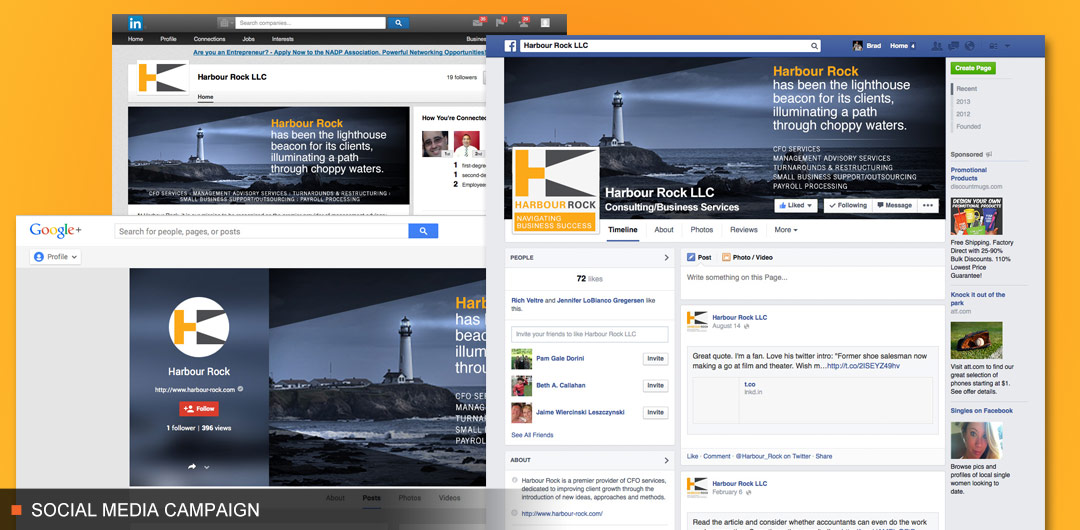1080x530 pixels.
Task: Open Facebook messages icon
Action: (x=953, y=46)
